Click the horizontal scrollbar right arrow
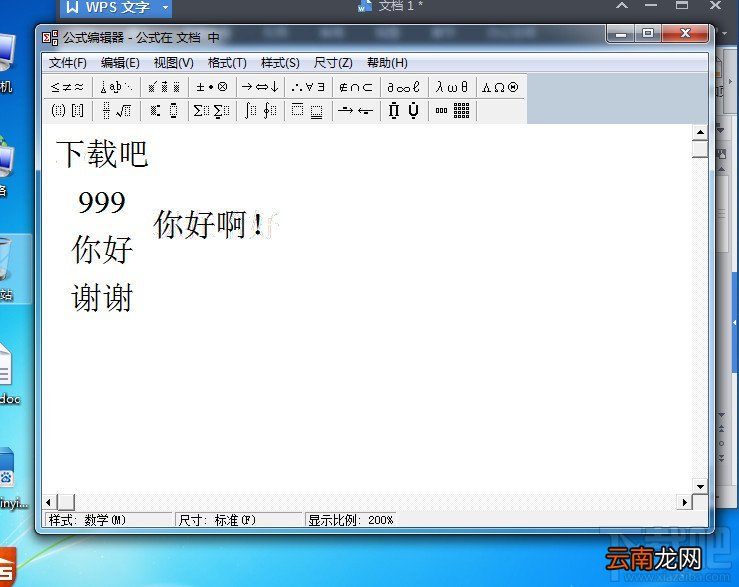Viewport: 739px width, 587px height. 684,503
